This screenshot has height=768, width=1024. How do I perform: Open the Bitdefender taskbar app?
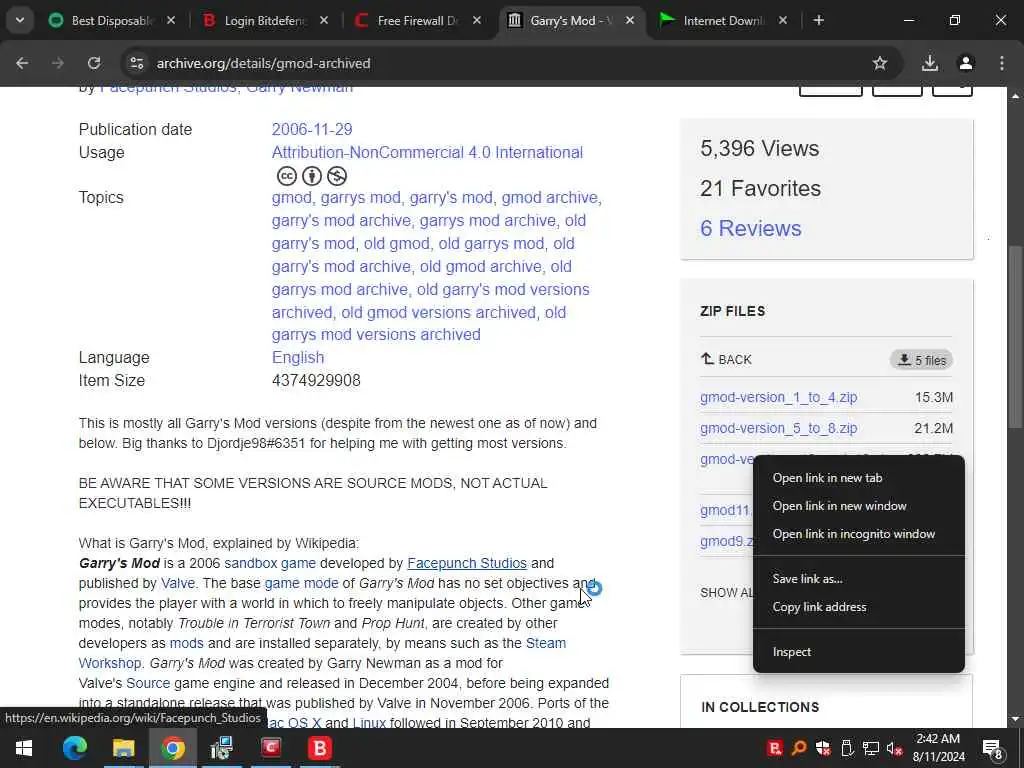(320, 748)
